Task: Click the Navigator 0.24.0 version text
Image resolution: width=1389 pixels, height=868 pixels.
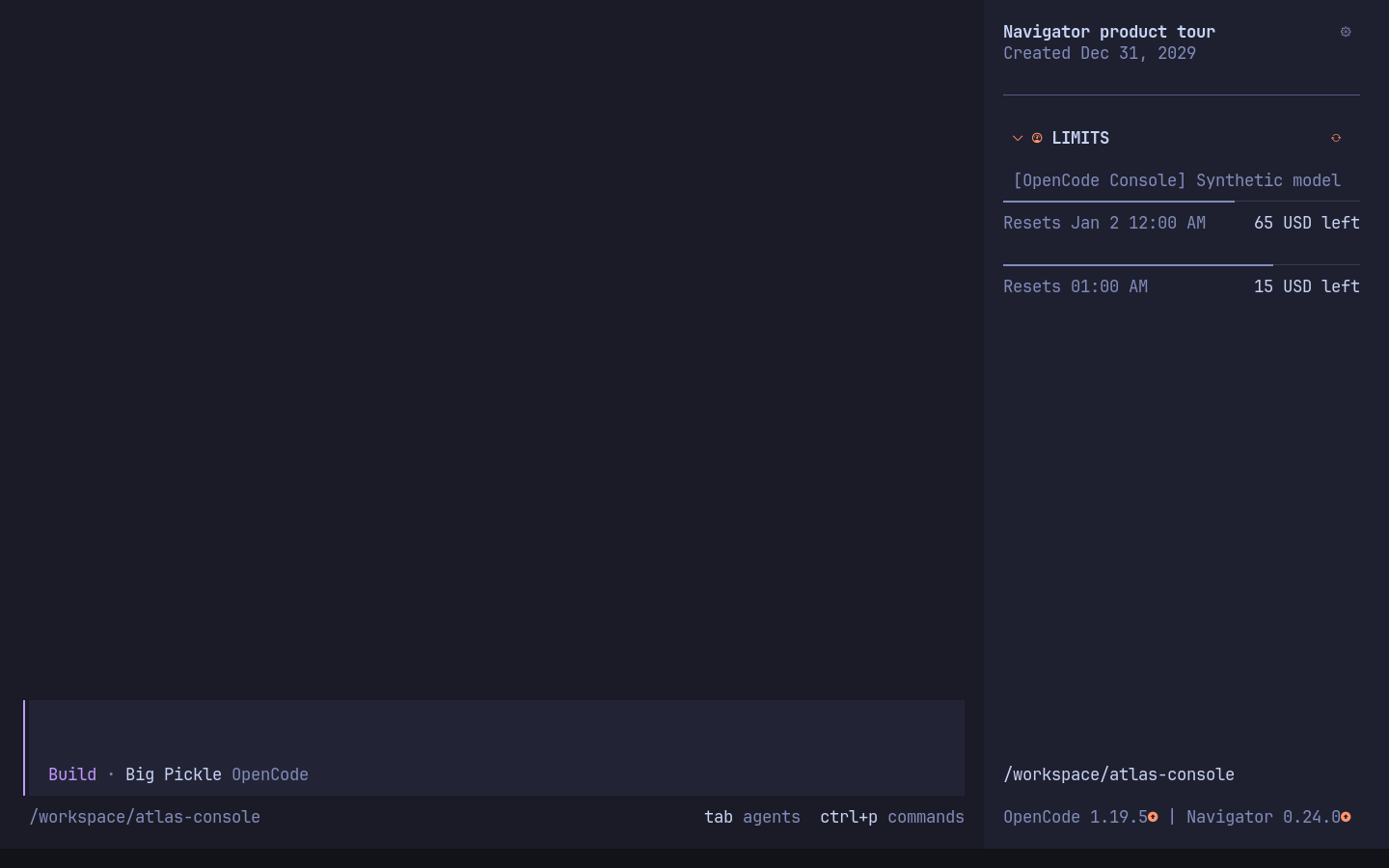Action: coord(1264,817)
